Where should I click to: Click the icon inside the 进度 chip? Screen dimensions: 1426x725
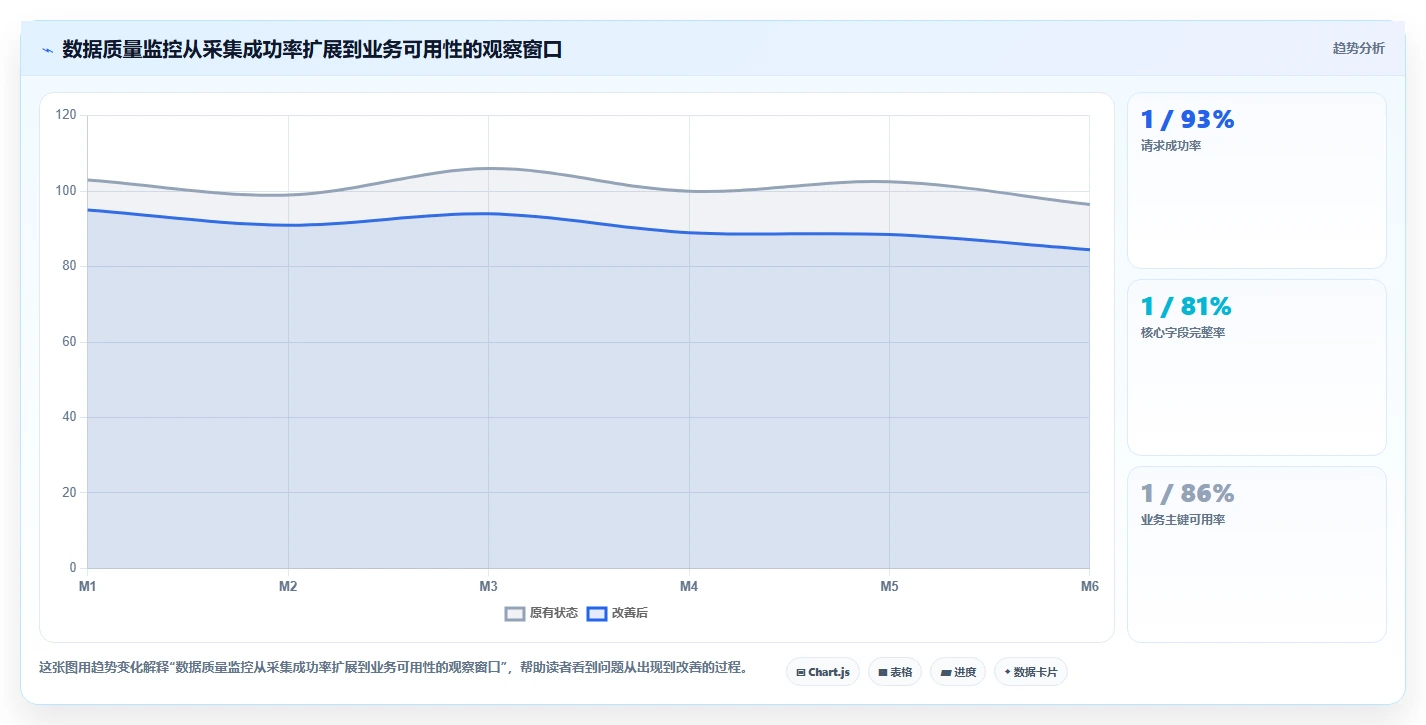coord(945,673)
